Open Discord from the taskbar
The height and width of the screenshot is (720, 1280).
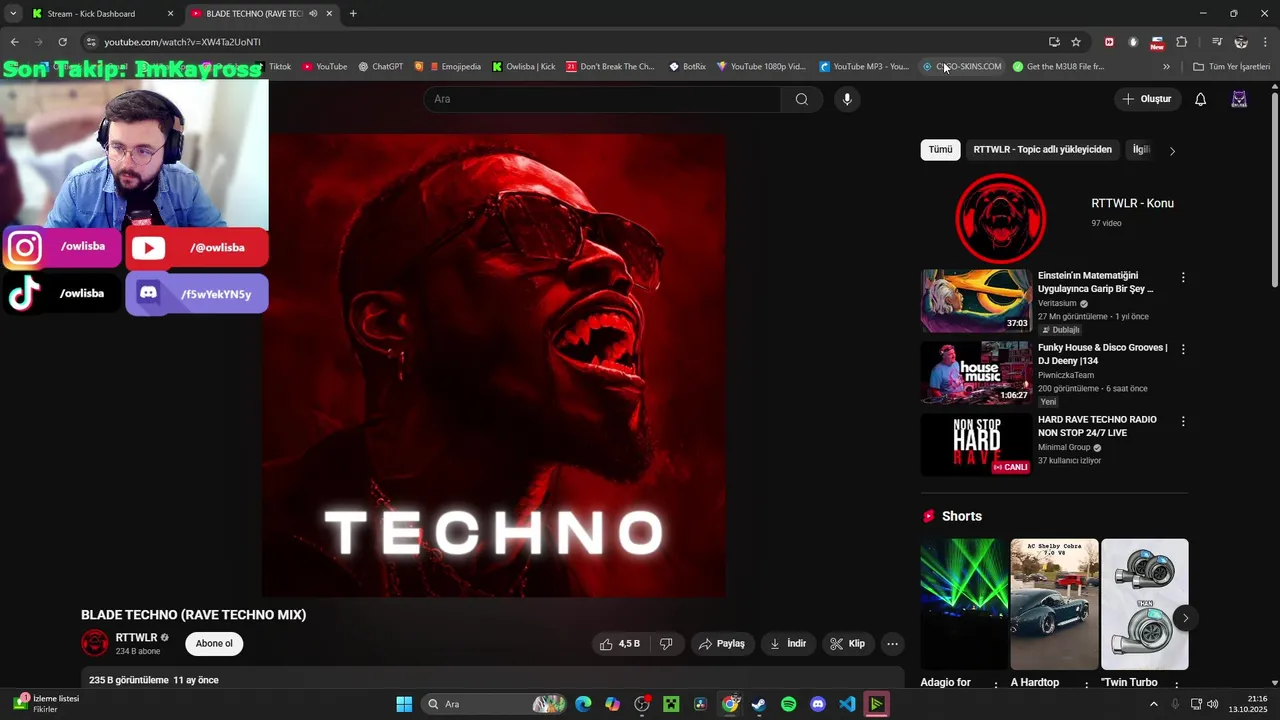coord(818,704)
